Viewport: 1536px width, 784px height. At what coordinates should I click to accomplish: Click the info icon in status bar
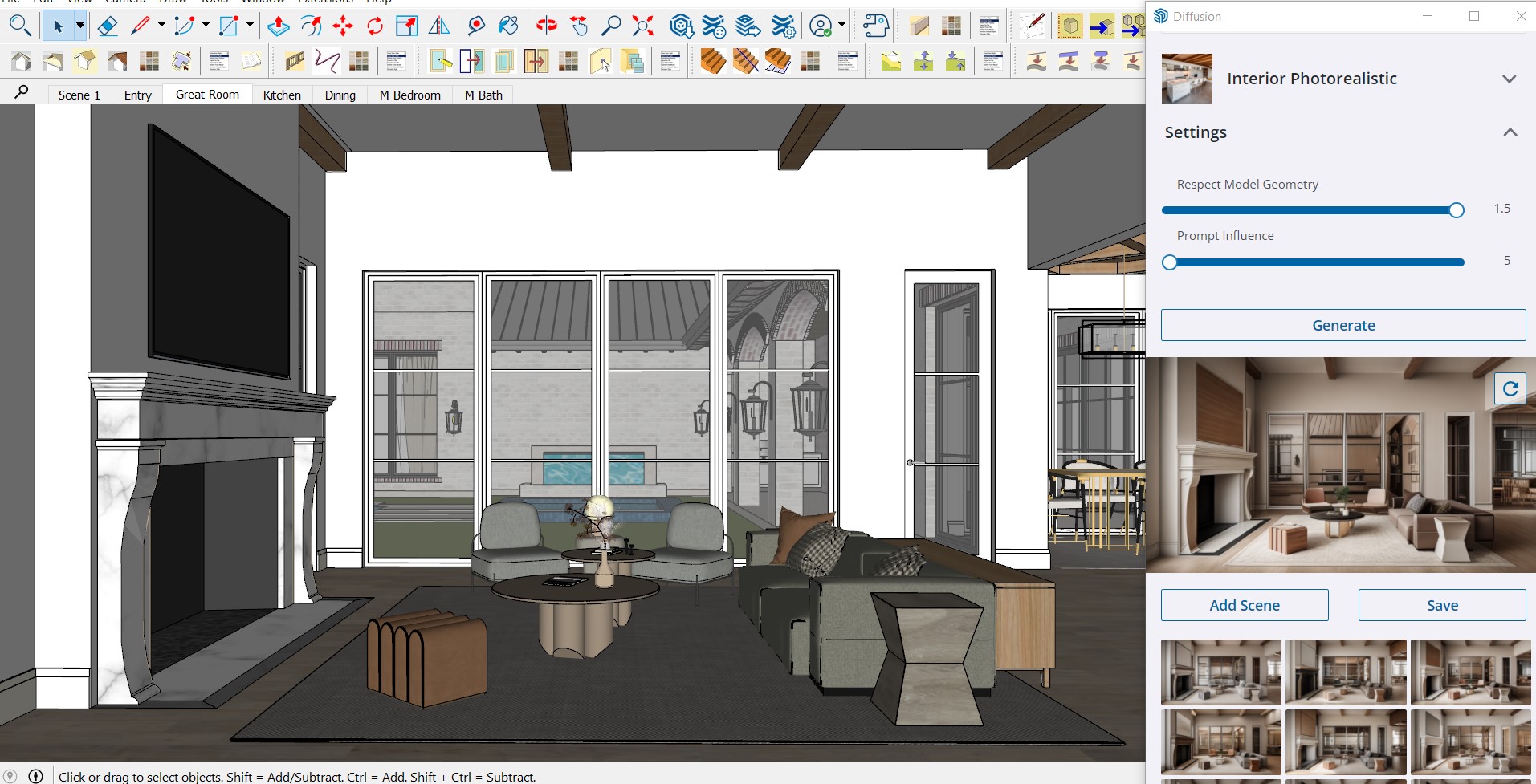(x=35, y=776)
